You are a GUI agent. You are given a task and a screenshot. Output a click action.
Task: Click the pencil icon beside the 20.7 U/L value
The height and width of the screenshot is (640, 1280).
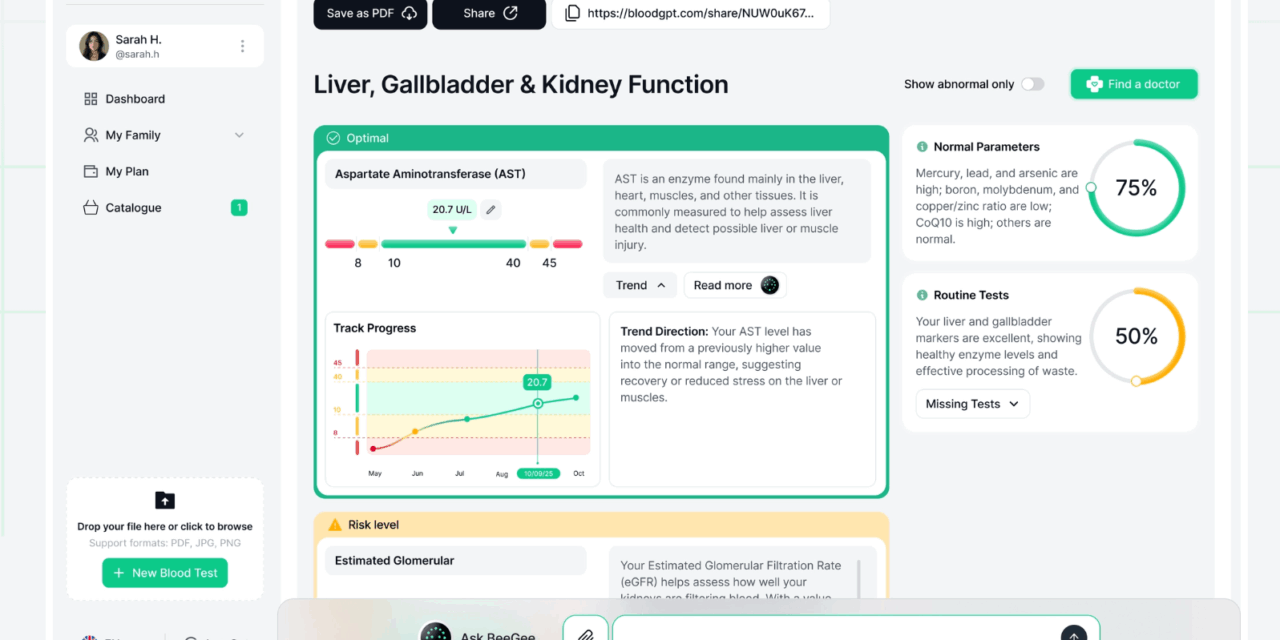point(489,209)
